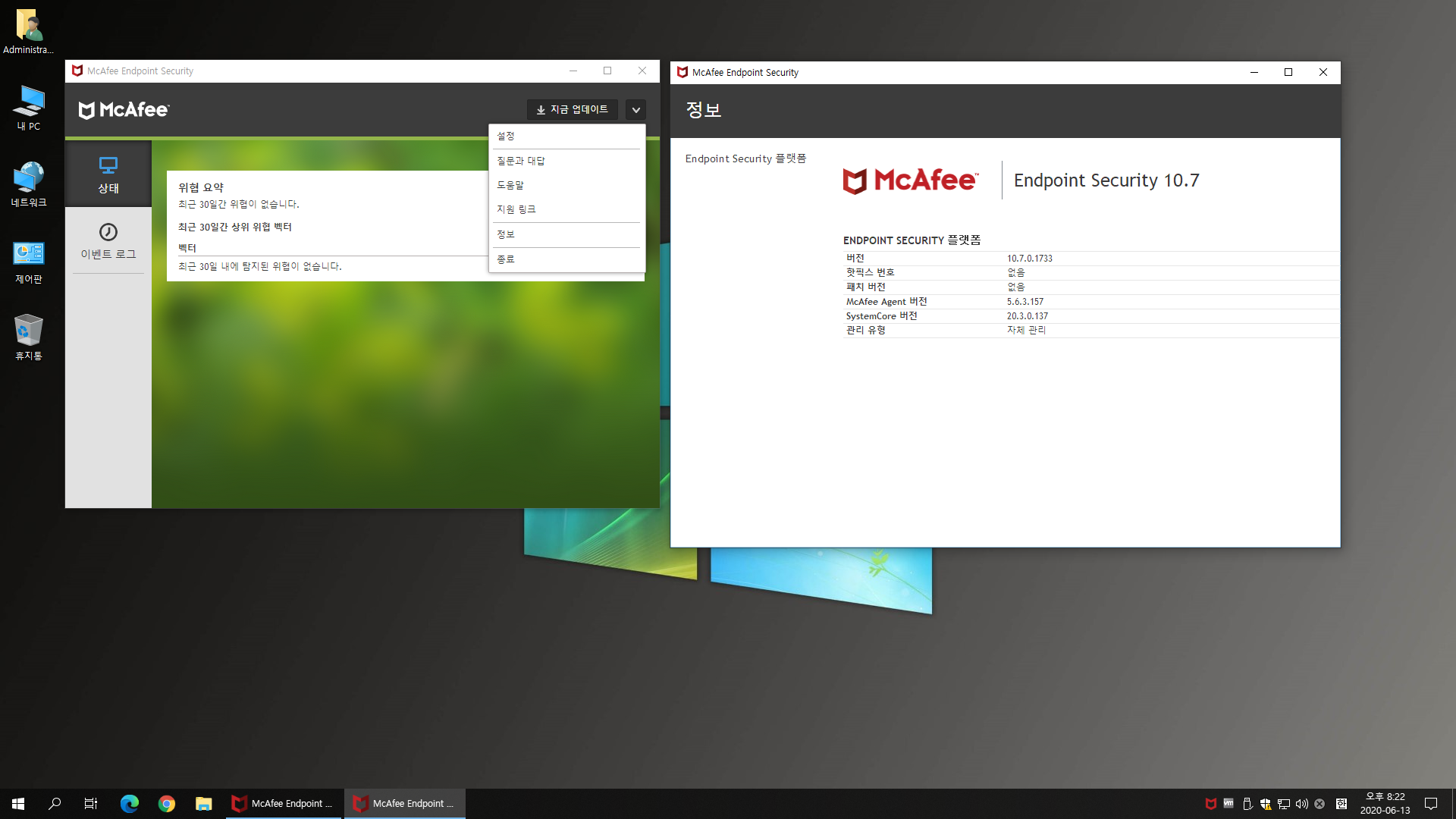Viewport: 1456px width, 819px height.
Task: Open the notification action center icon
Action: [x=1431, y=804]
